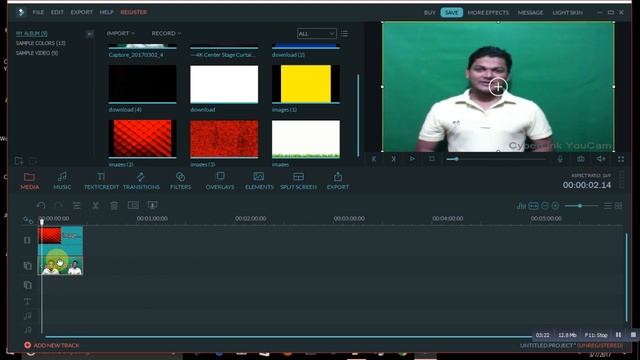Viewport: 640px width, 360px height.
Task: Click the REGISTER menu item
Action: tap(133, 12)
